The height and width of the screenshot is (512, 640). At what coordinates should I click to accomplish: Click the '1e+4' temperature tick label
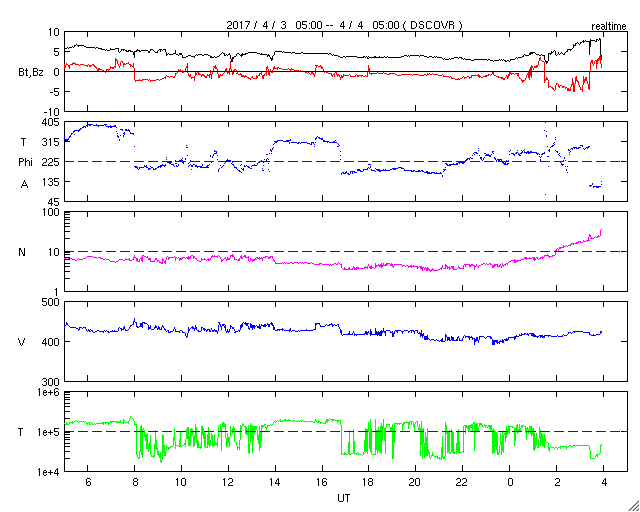[x=49, y=472]
